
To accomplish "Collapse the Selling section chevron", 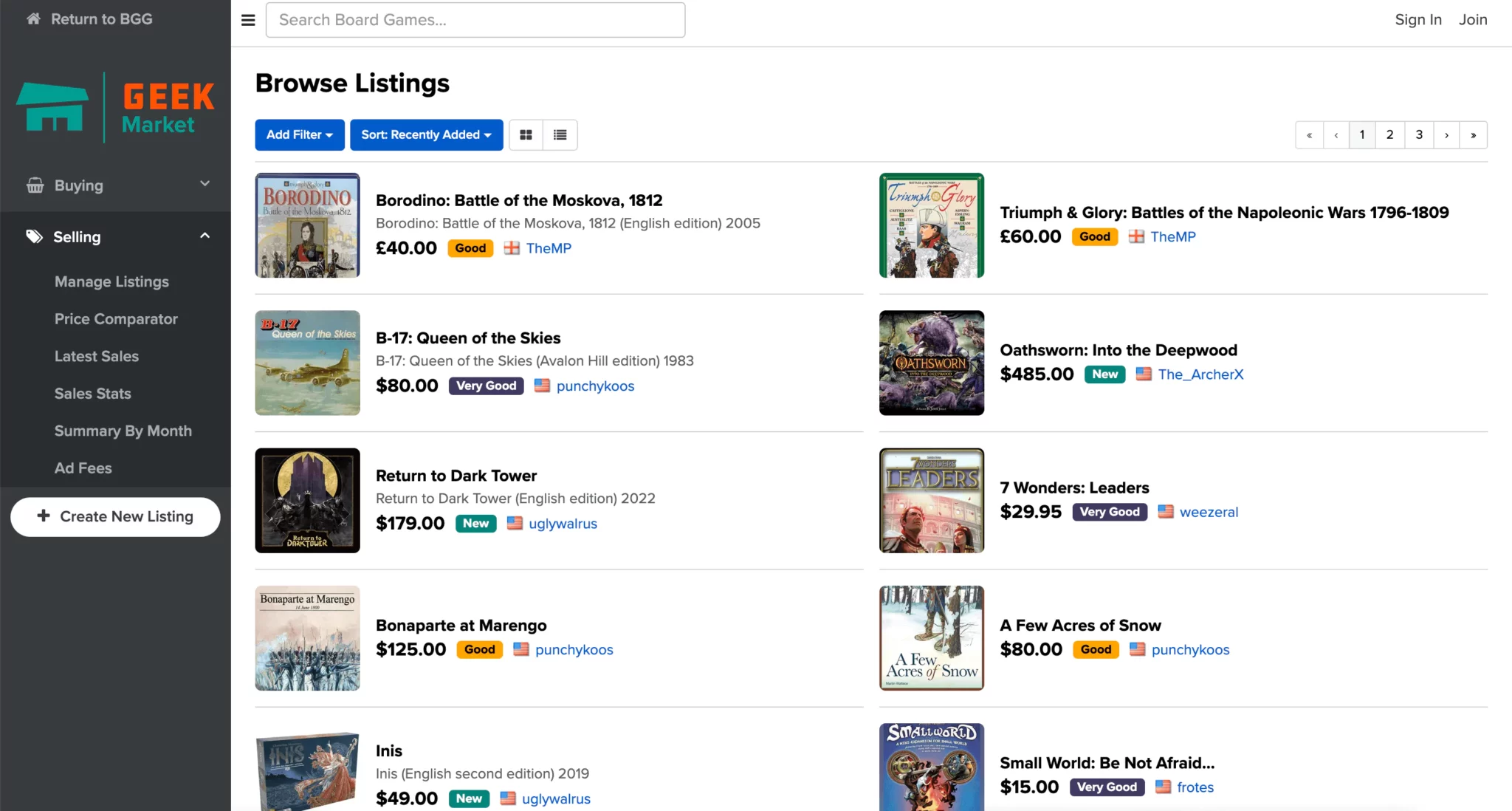I will point(205,236).
